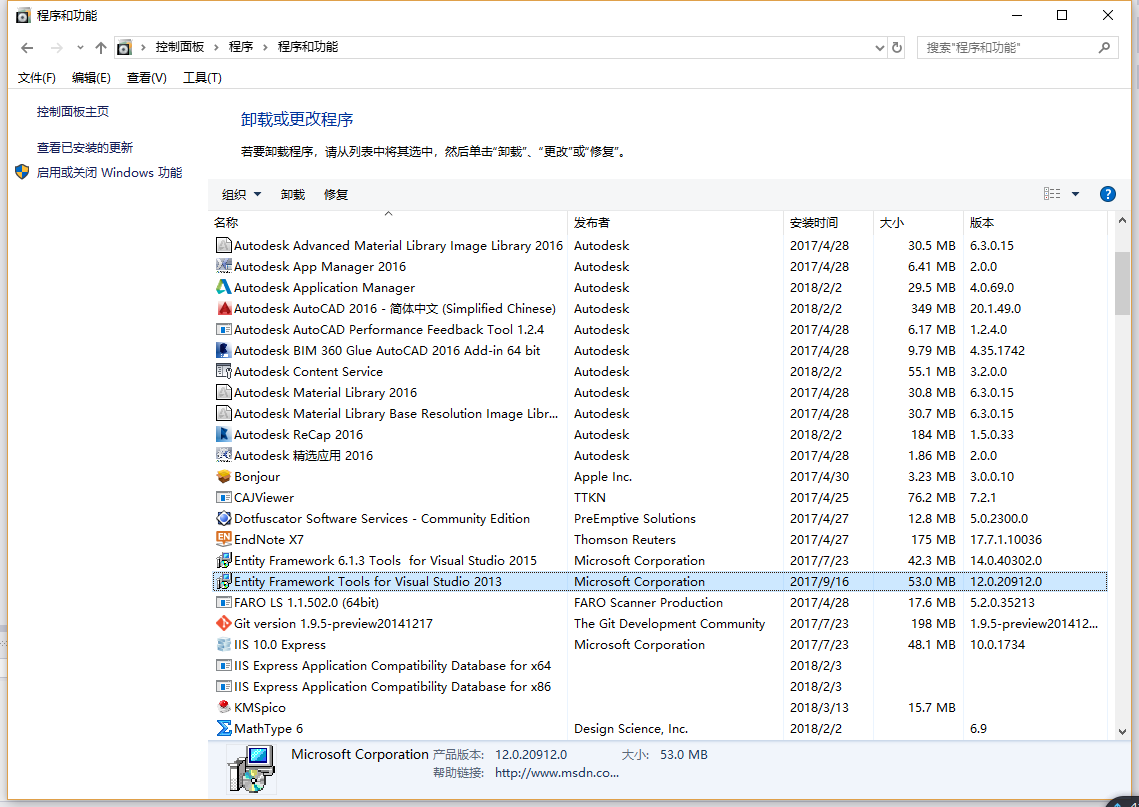Click the large installer icon in details pane
This screenshot has width=1139, height=807.
pyautogui.click(x=251, y=769)
